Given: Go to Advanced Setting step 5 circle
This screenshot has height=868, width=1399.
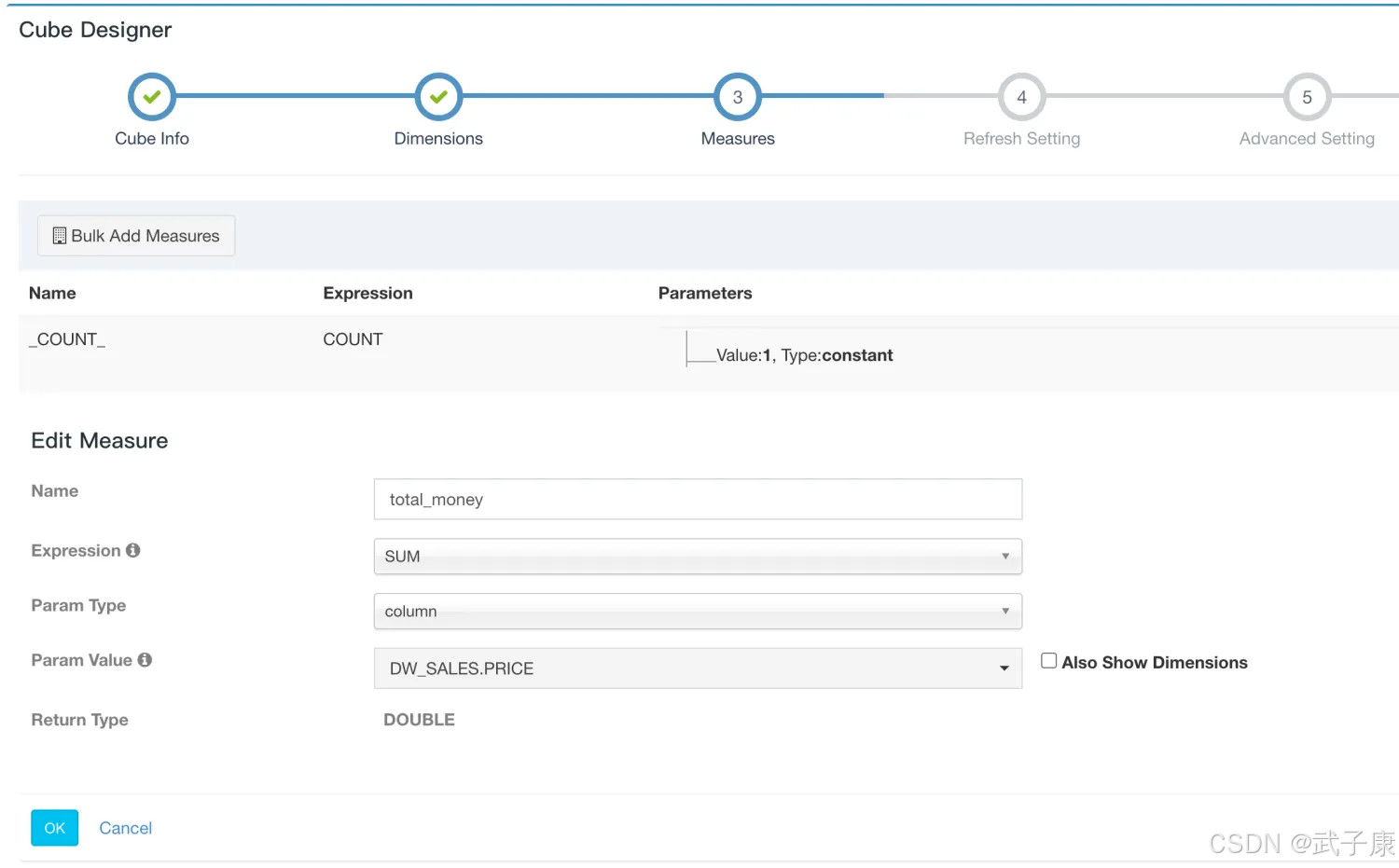Looking at the screenshot, I should coord(1307,97).
